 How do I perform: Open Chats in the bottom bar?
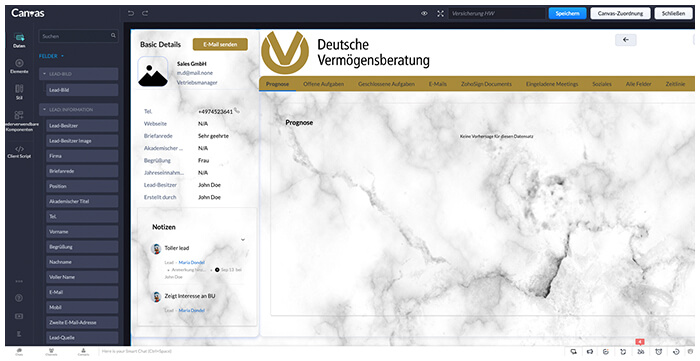(19, 352)
